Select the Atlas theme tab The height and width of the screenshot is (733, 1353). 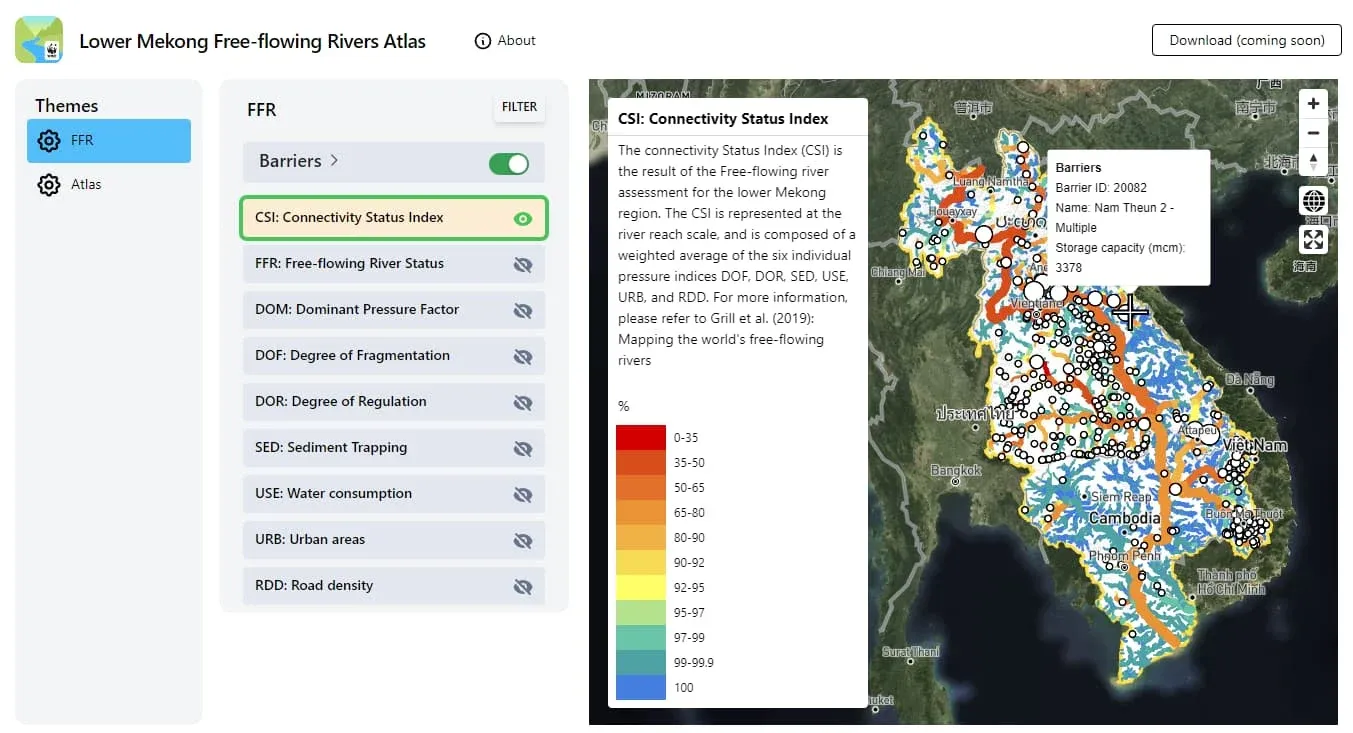(109, 185)
